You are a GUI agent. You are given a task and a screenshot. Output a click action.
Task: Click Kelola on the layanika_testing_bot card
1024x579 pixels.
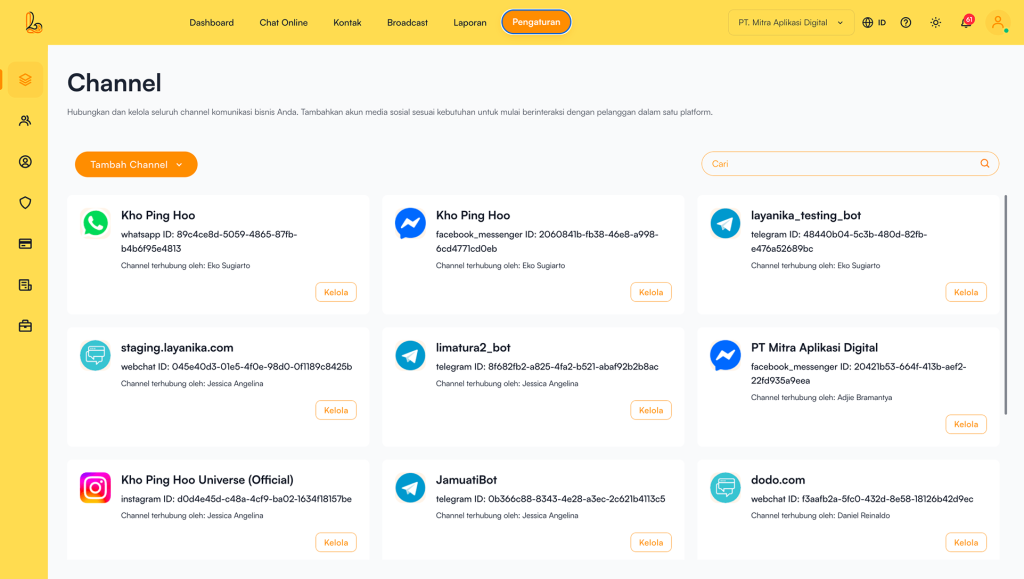965,292
